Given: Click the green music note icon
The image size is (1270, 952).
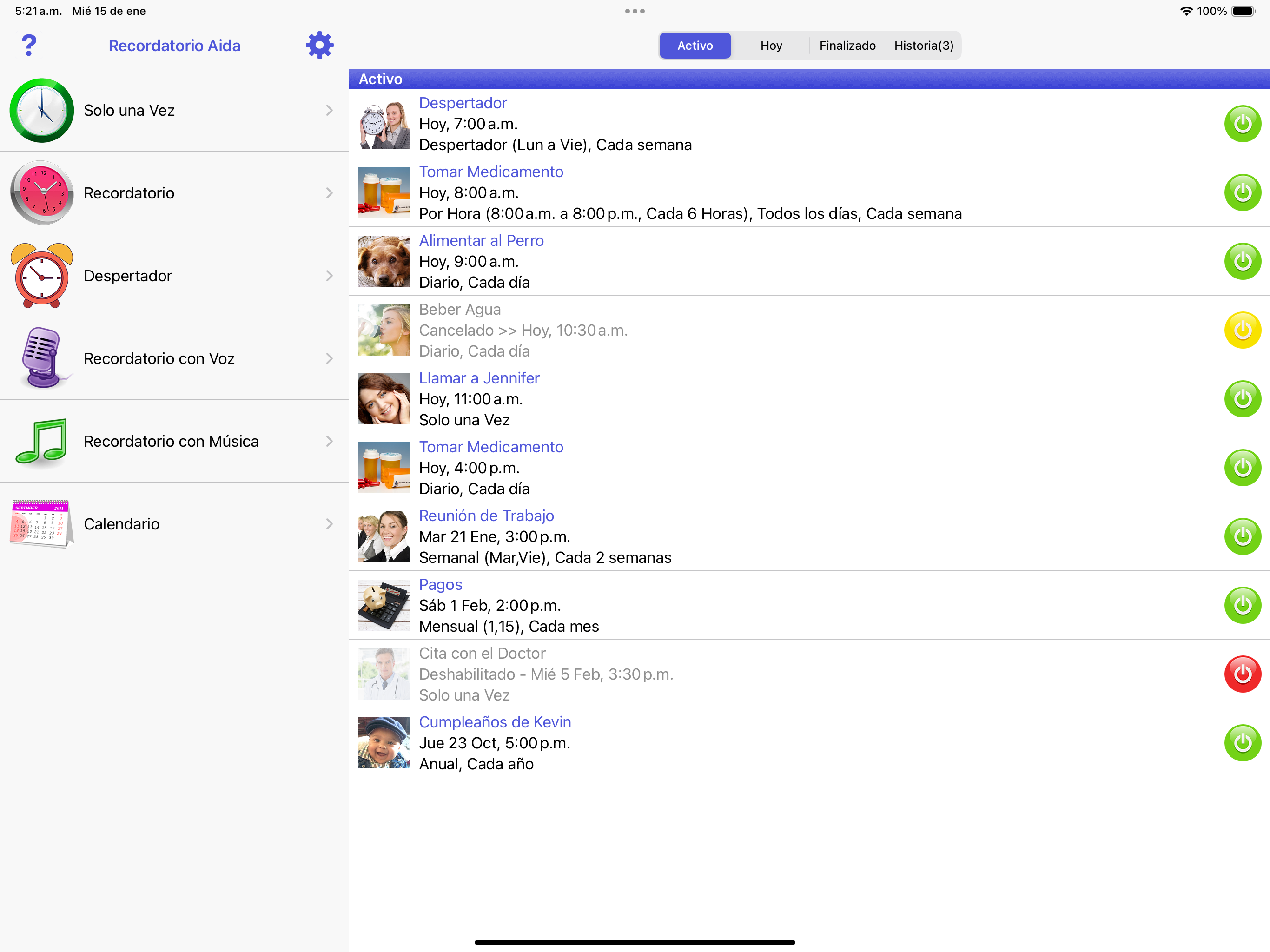Looking at the screenshot, I should click(x=41, y=440).
